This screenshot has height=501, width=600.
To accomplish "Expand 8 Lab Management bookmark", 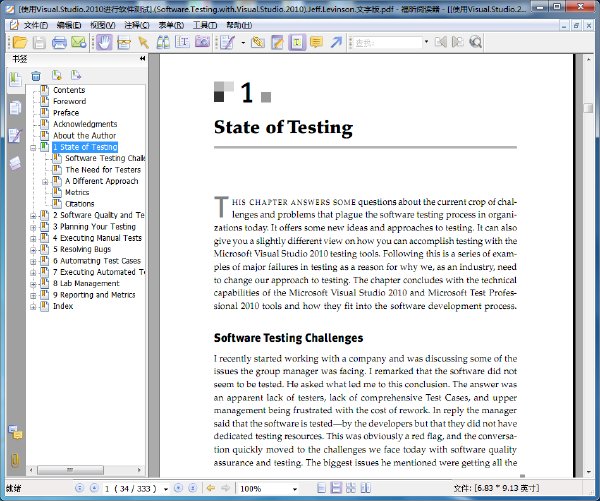I will pyautogui.click(x=33, y=284).
